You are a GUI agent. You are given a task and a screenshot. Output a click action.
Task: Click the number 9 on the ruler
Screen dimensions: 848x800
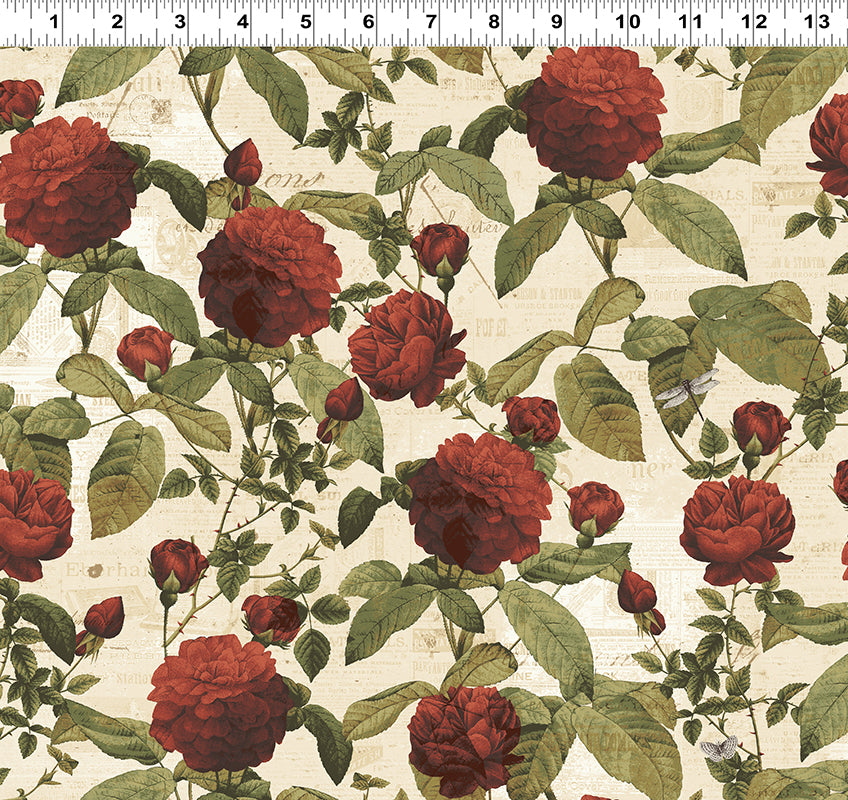[556, 21]
